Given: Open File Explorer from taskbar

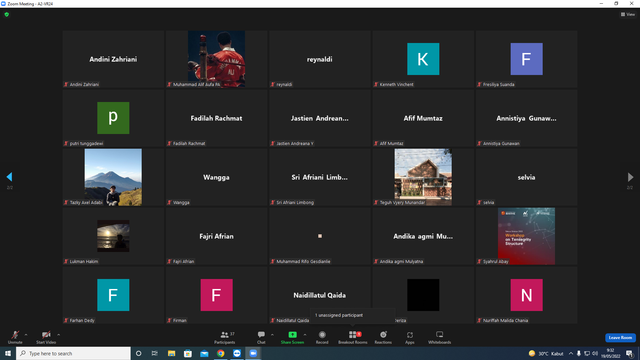Looking at the screenshot, I should click(171, 353).
